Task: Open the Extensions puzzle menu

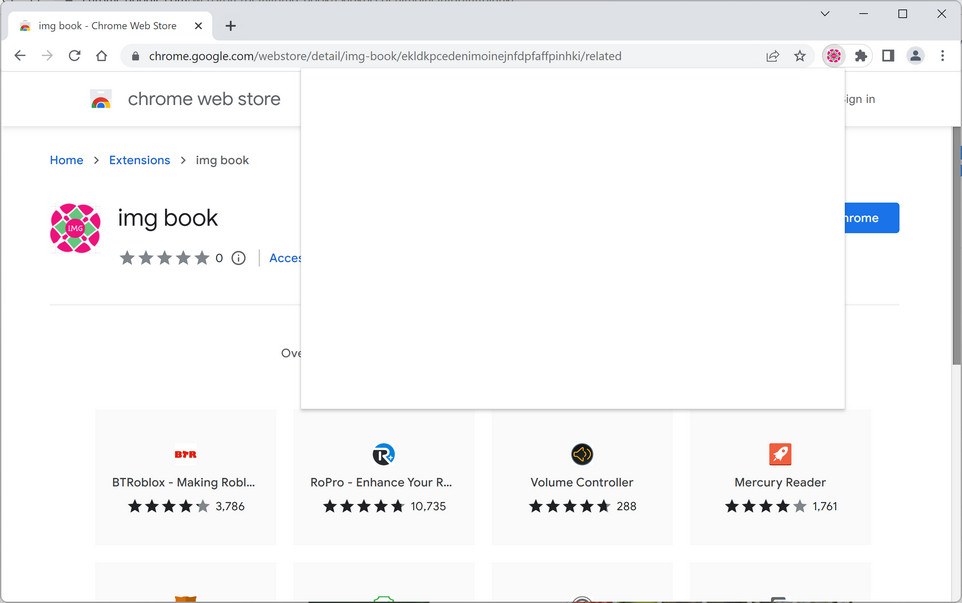Action: coord(861,56)
